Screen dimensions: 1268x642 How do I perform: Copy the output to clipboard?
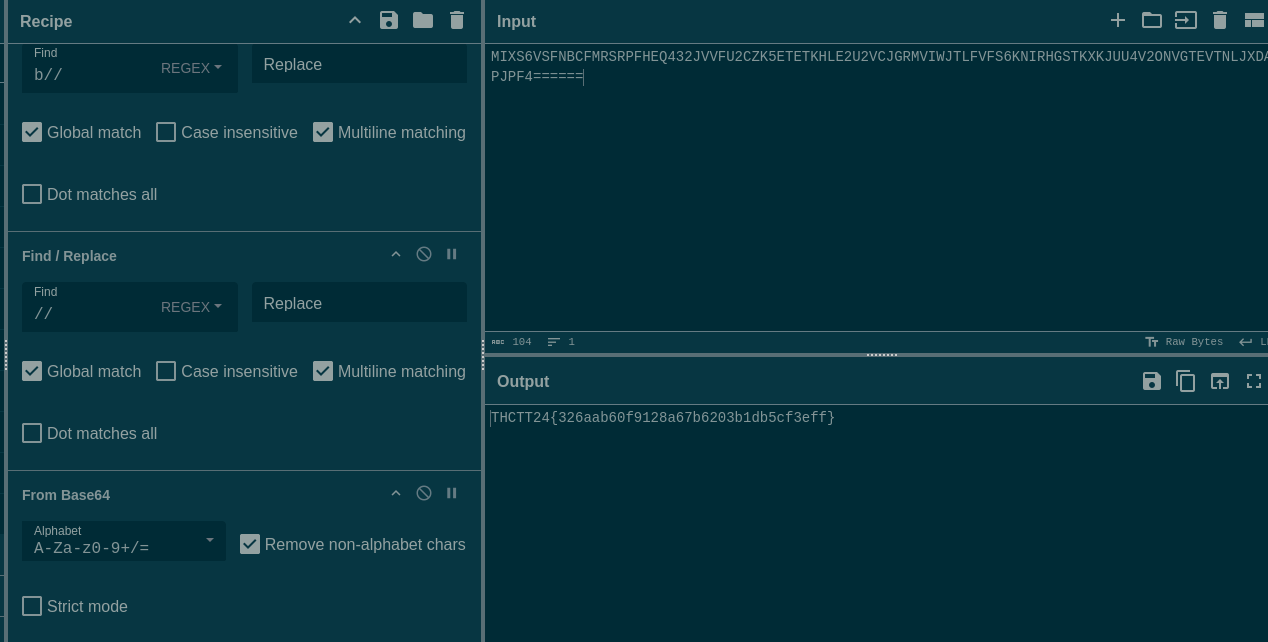click(x=1186, y=381)
